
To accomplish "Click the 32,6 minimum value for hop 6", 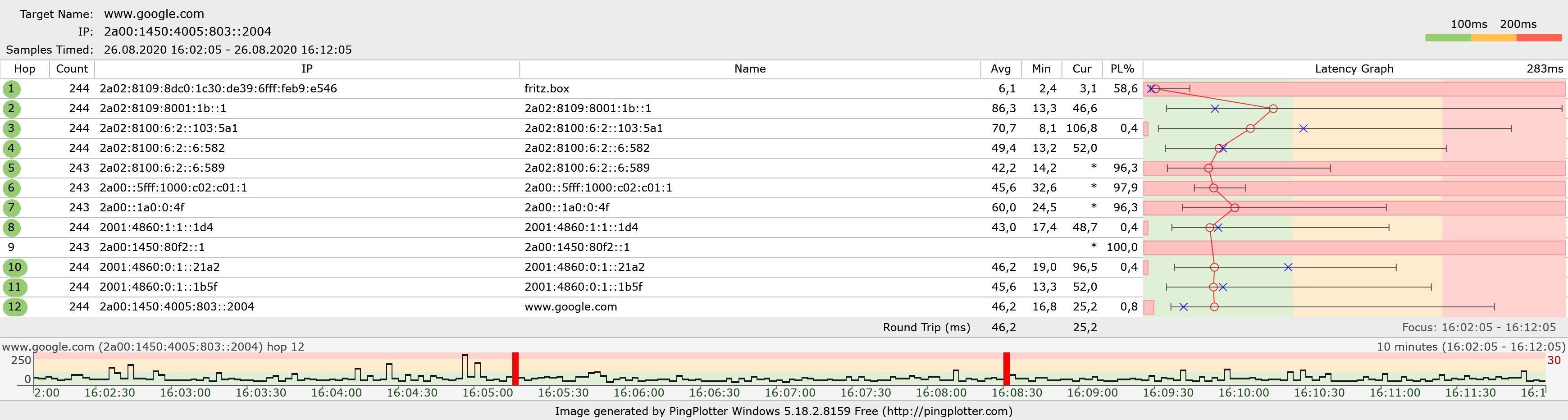I will tap(1044, 188).
